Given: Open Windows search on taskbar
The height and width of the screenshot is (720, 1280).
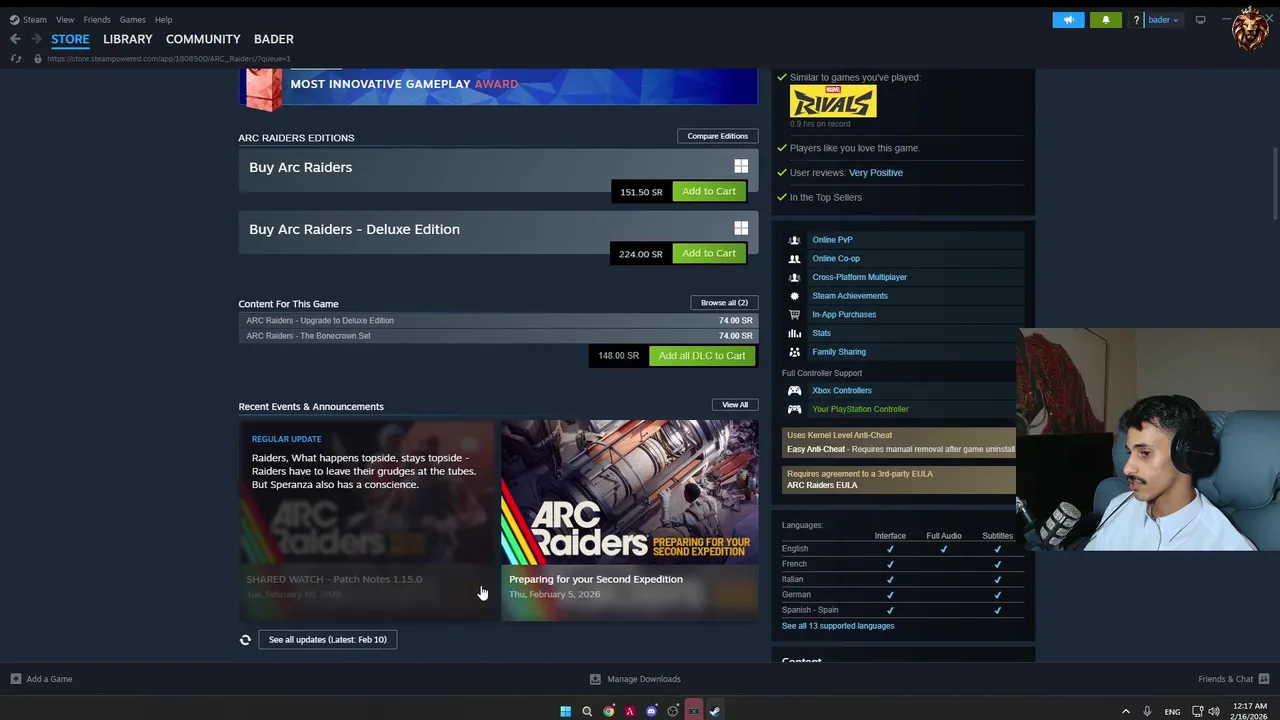Looking at the screenshot, I should (587, 712).
